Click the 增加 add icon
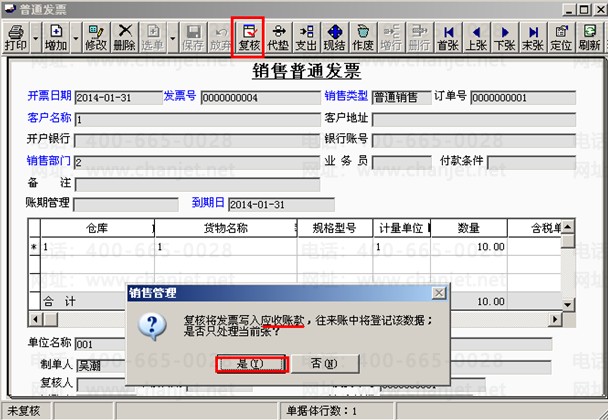Screen dimensions: 608x420 (x=56, y=38)
